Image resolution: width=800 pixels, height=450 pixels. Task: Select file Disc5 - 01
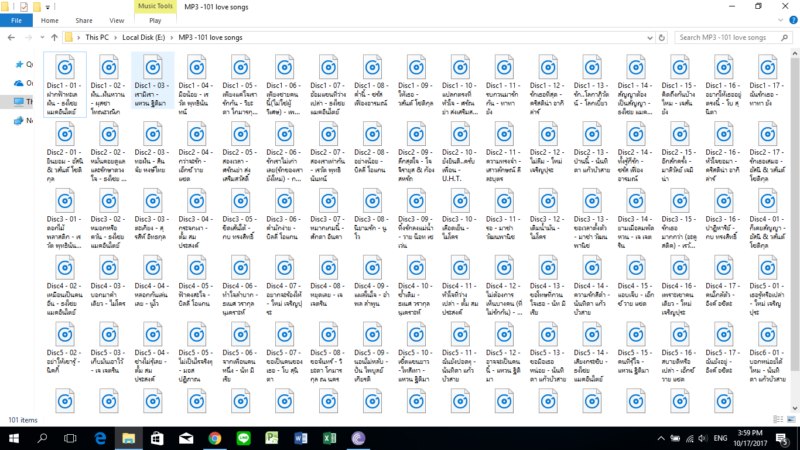(x=767, y=286)
